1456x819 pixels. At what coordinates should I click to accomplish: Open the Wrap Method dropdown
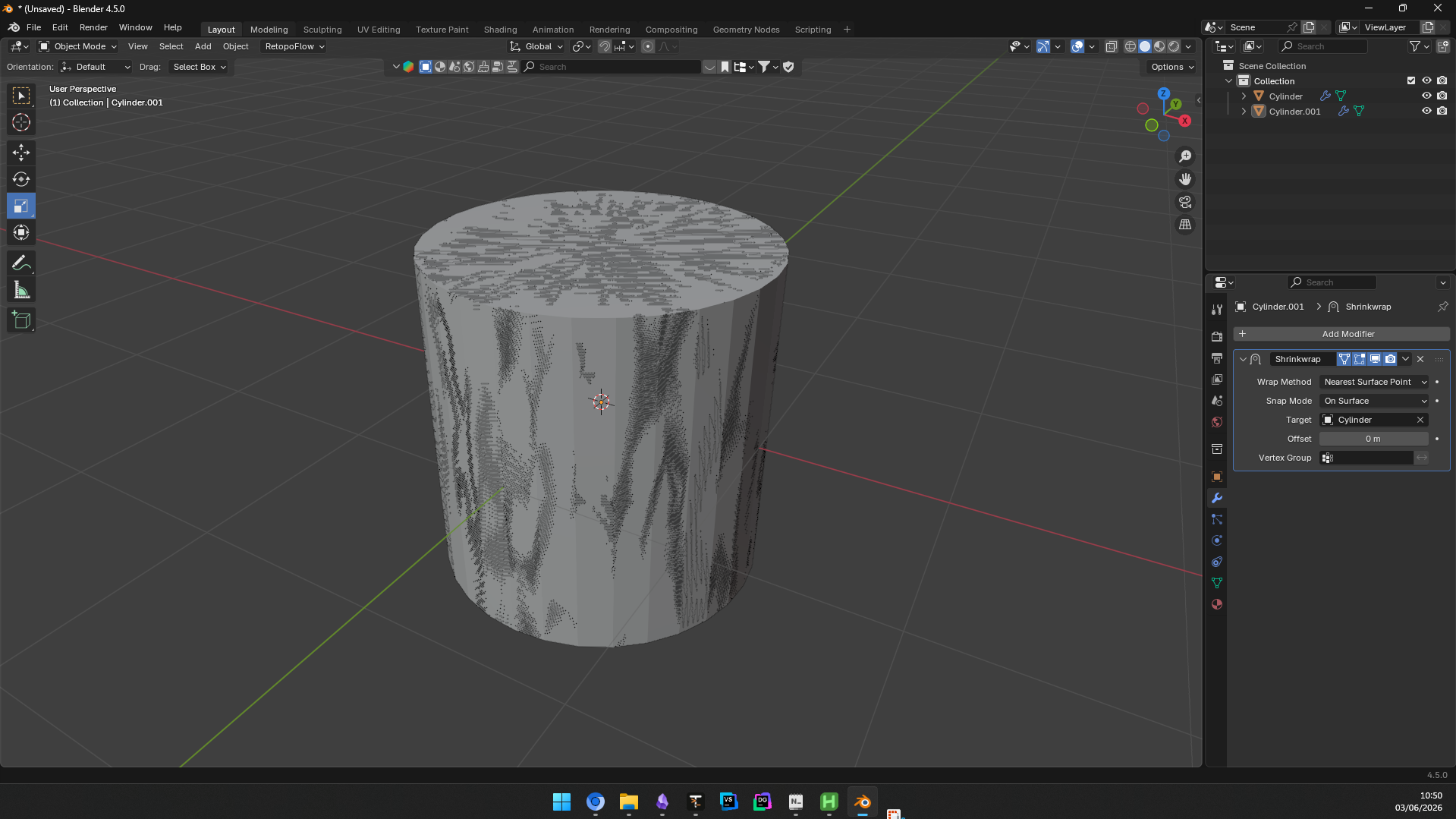tap(1375, 382)
